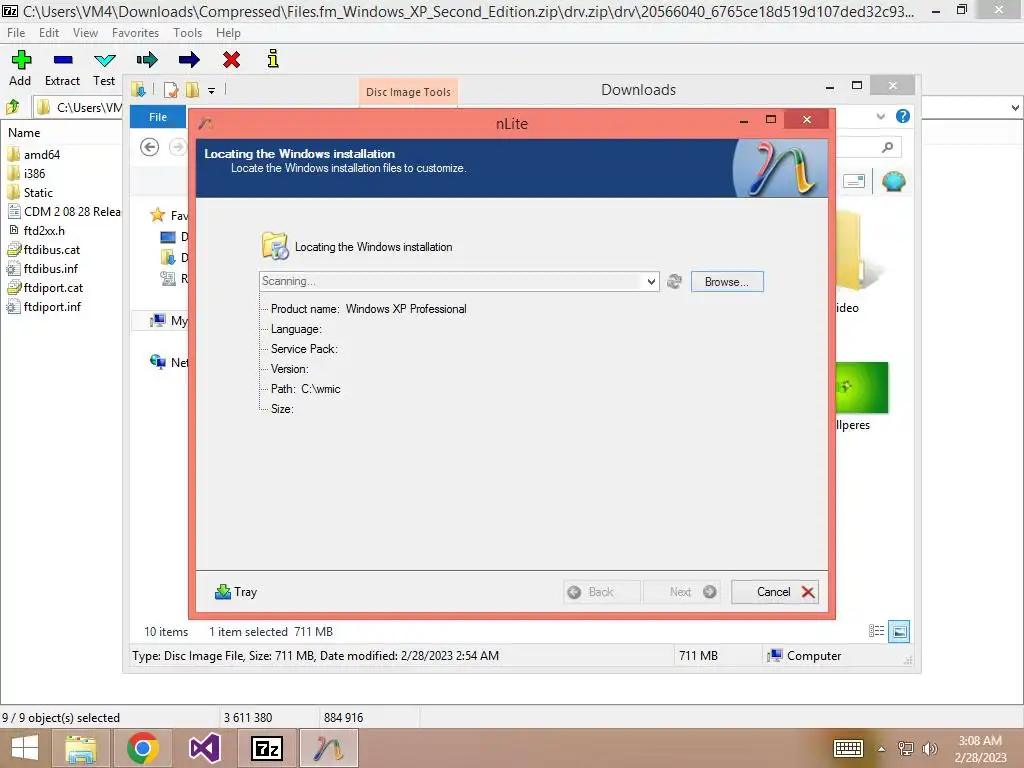Click the 7-Zip Move blue arrow icon
1024x768 pixels.
tap(189, 60)
